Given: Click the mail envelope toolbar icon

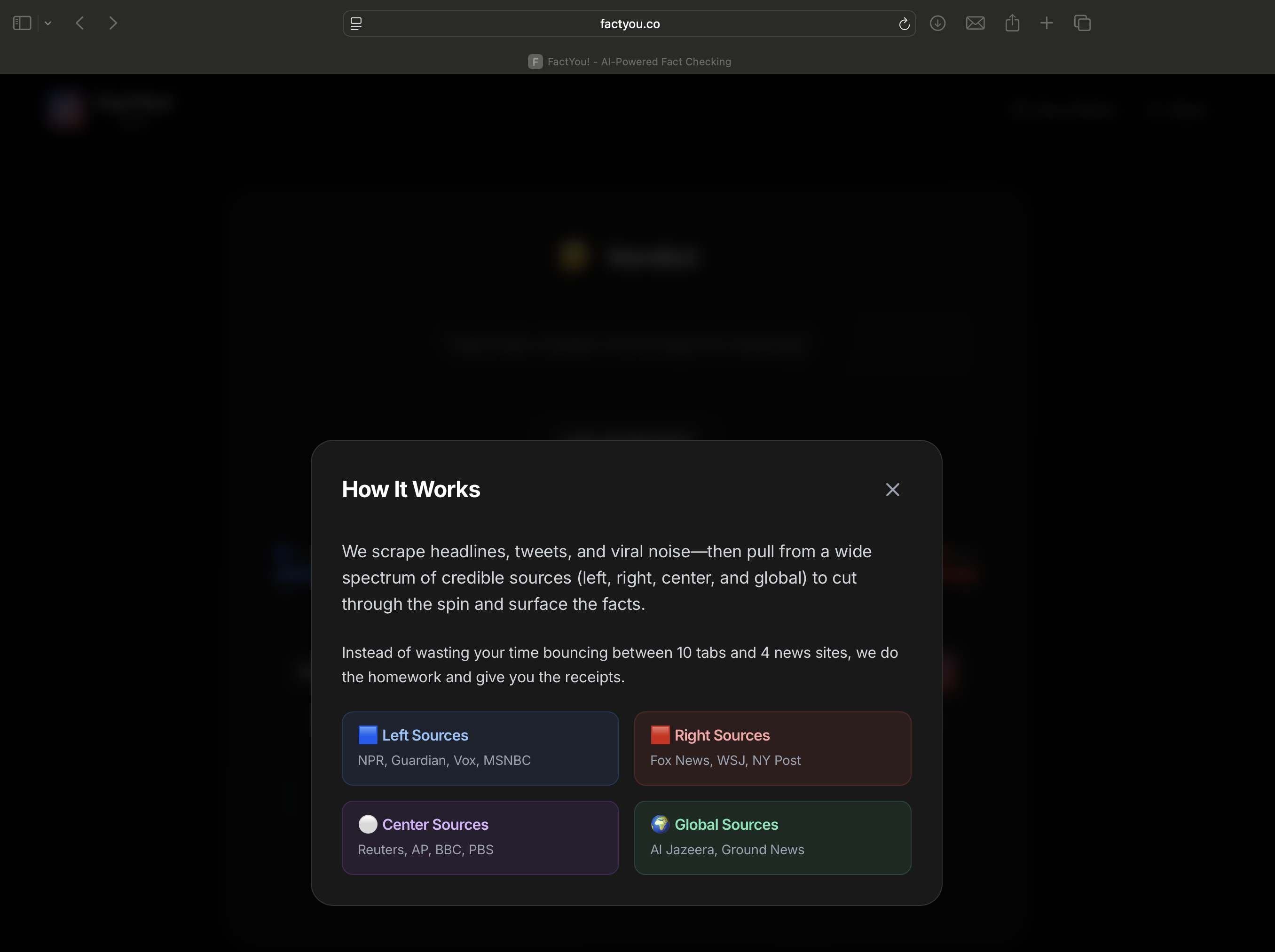Looking at the screenshot, I should pos(975,23).
